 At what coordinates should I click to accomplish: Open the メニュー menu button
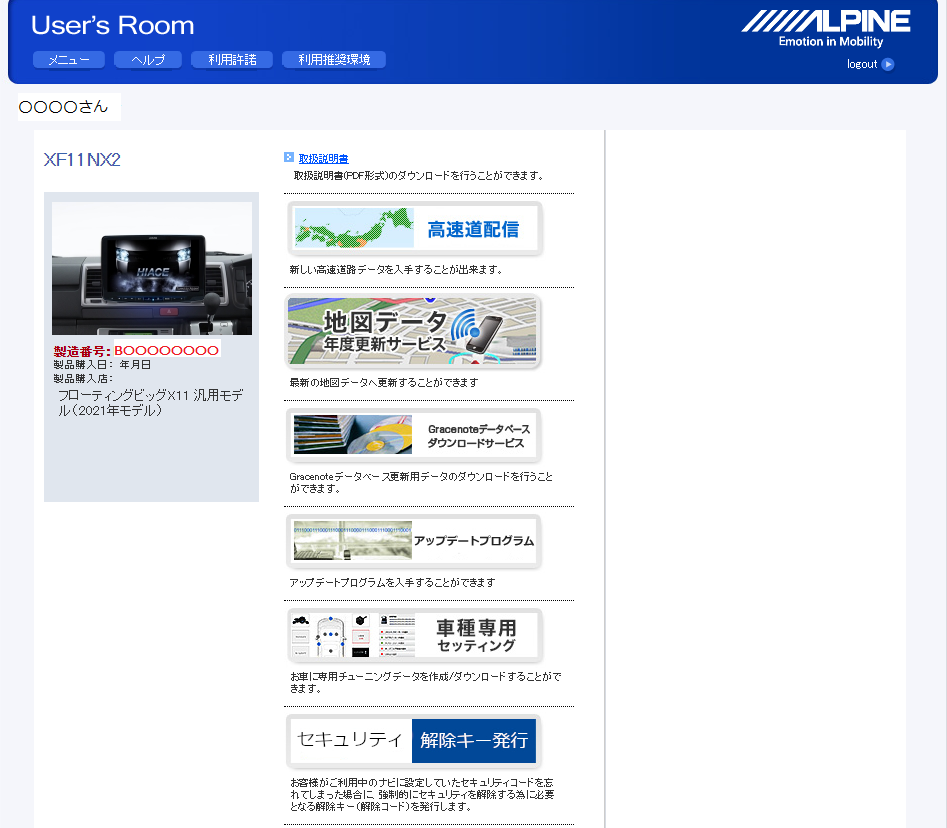[x=68, y=60]
